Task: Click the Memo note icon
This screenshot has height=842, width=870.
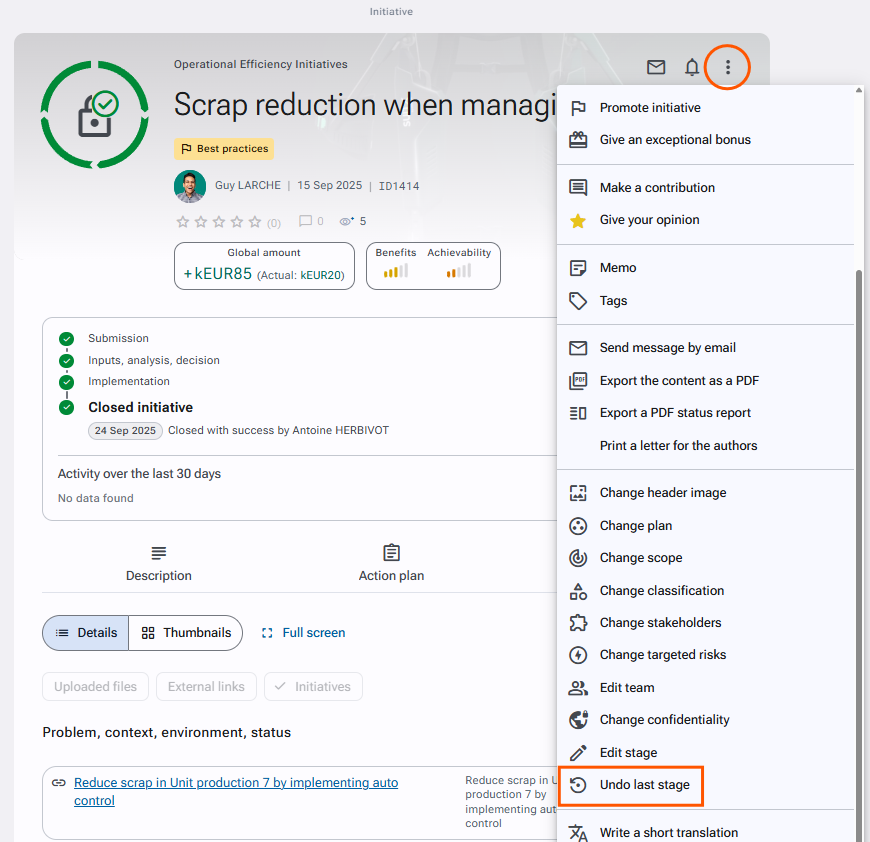Action: pyautogui.click(x=578, y=268)
